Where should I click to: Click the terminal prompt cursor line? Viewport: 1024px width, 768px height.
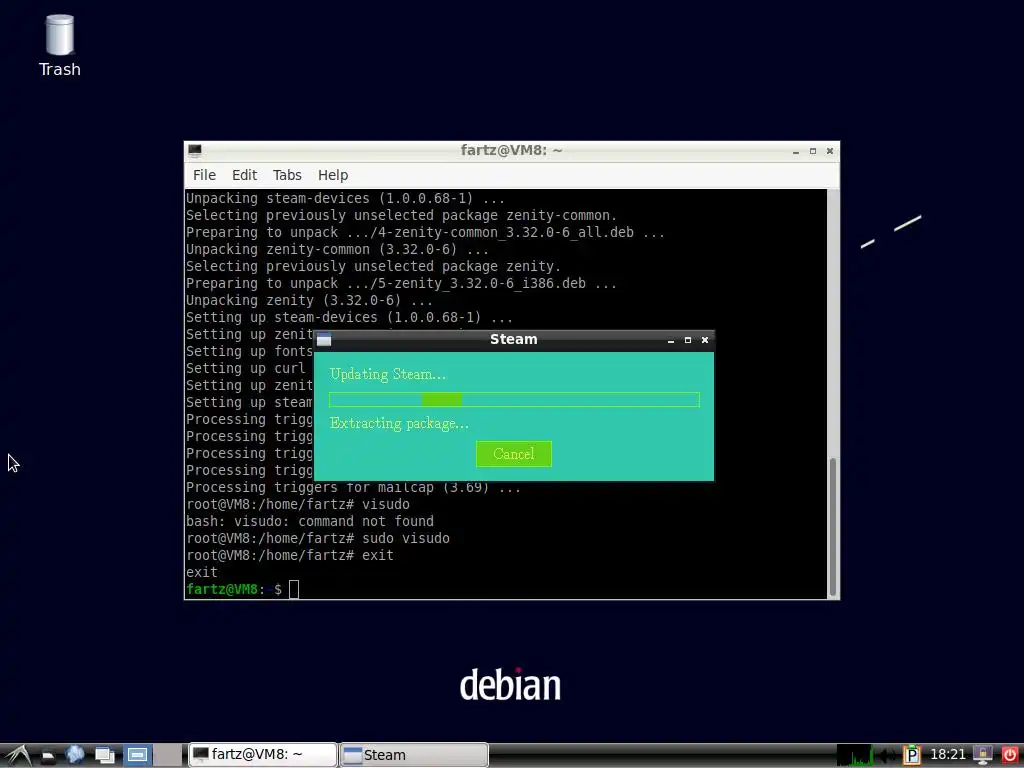(242, 589)
